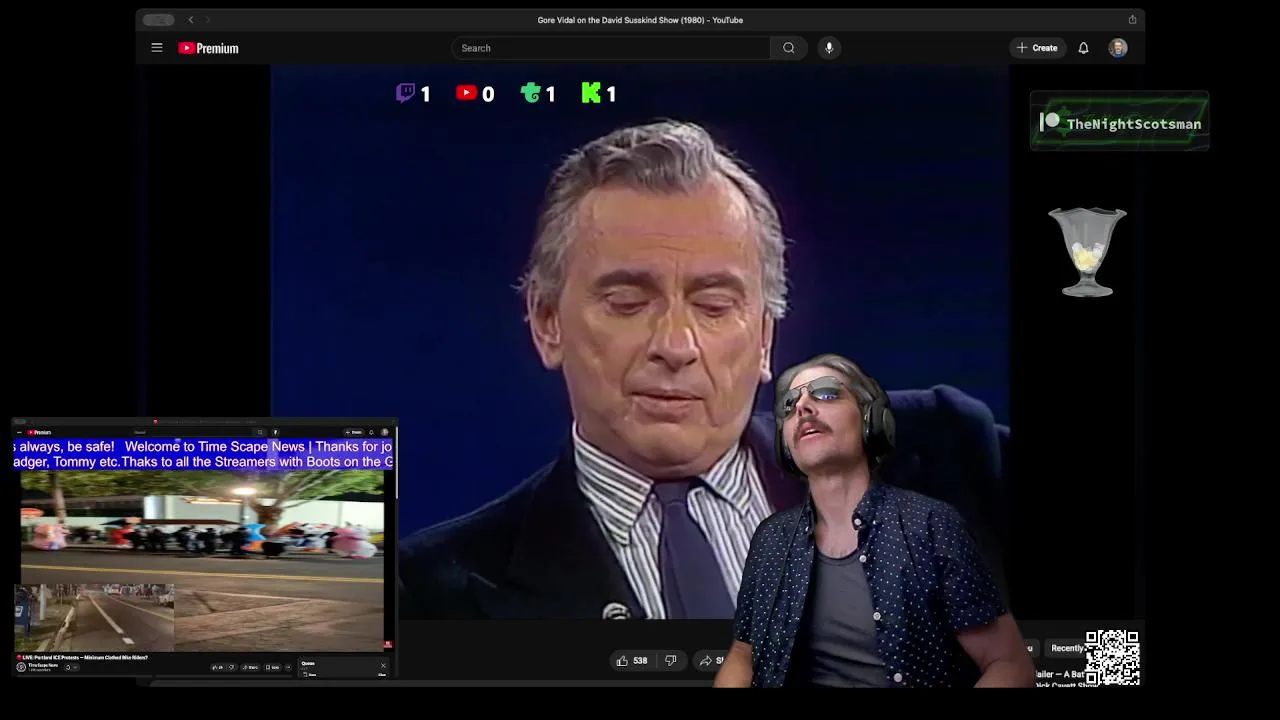
Task: Open the notifications bell
Action: [1083, 48]
